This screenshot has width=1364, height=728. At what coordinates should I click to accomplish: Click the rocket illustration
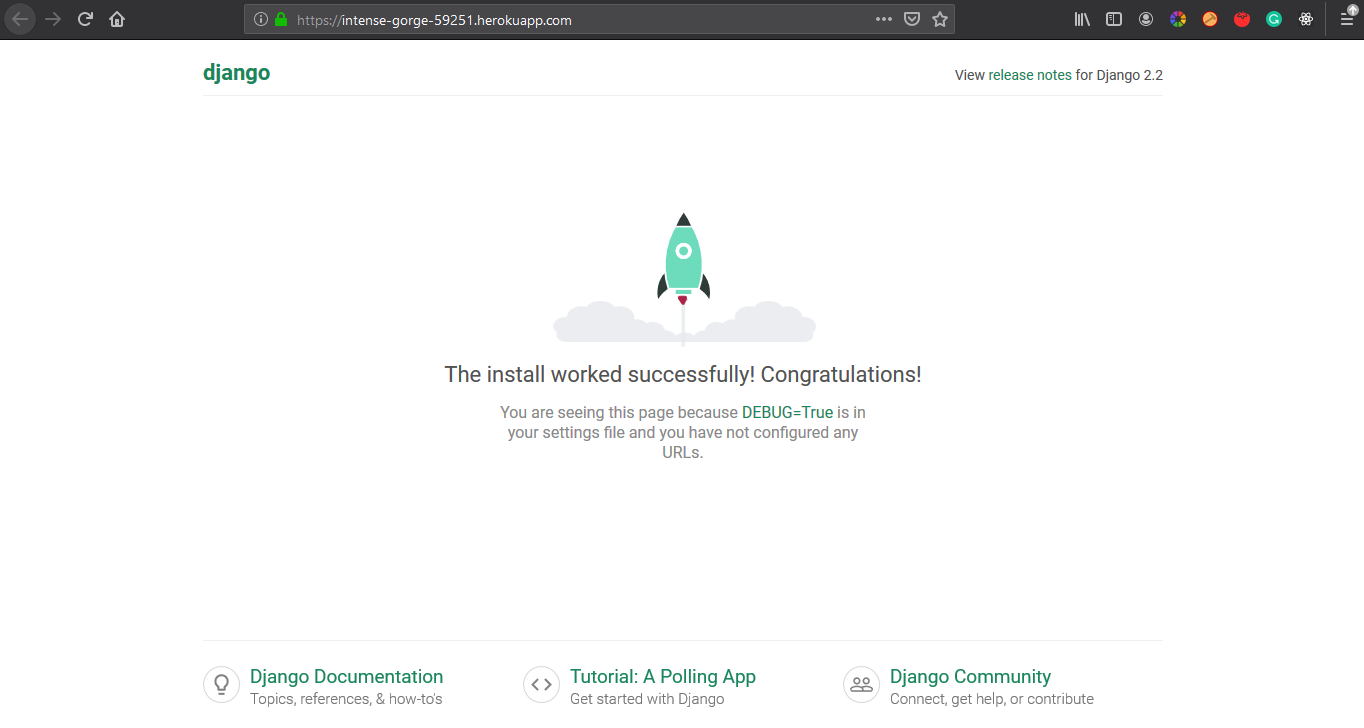[x=684, y=278]
